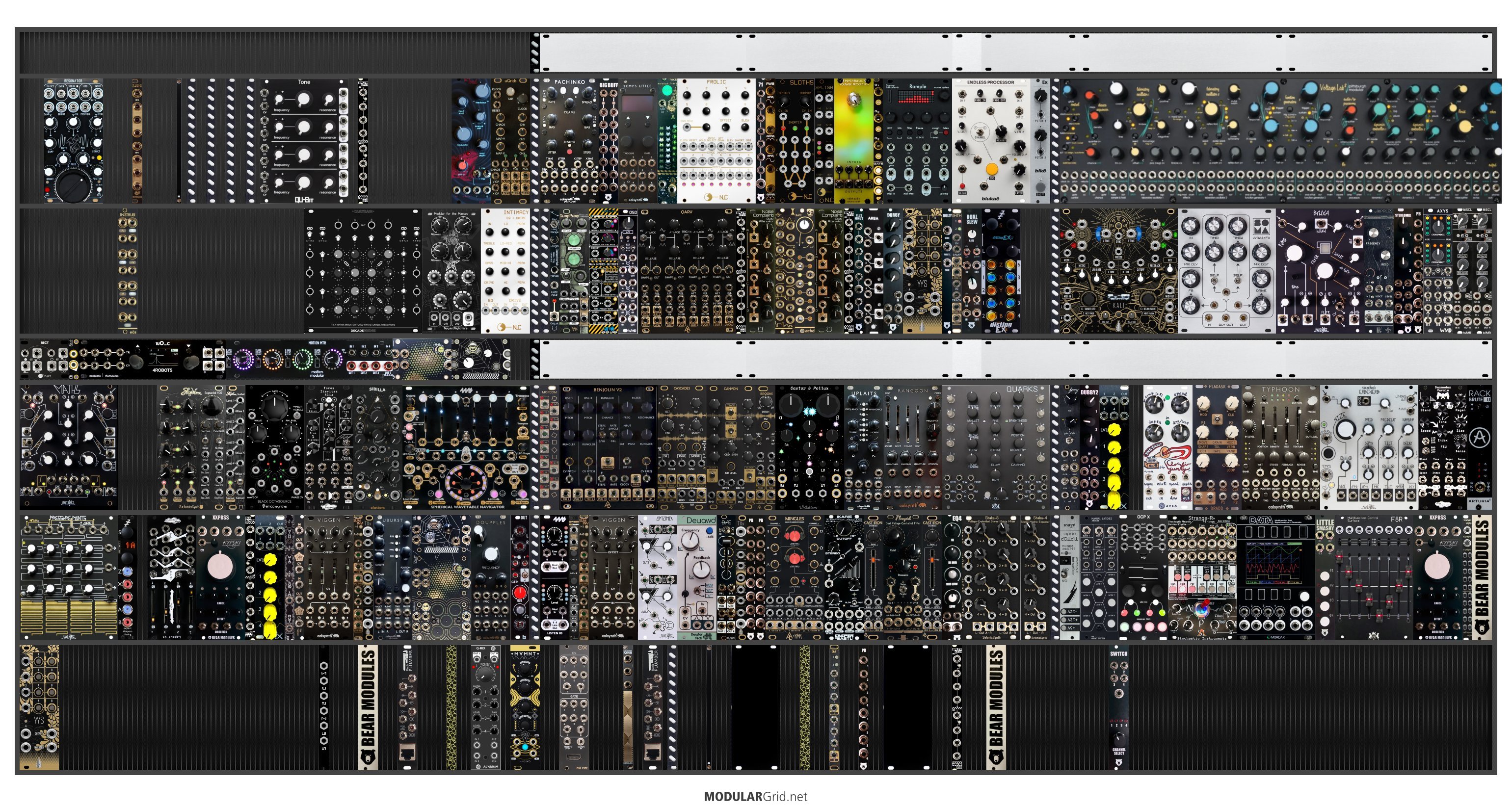Select the MVMNT module in bottom row

tap(525, 708)
